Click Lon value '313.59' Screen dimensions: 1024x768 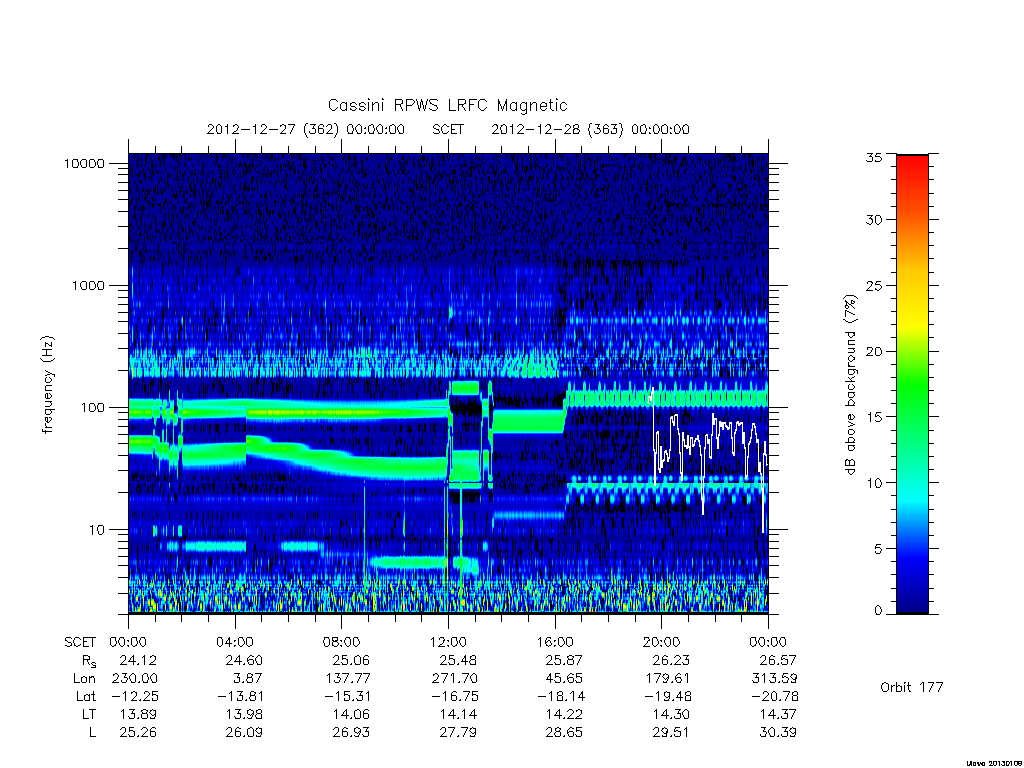tap(775, 679)
